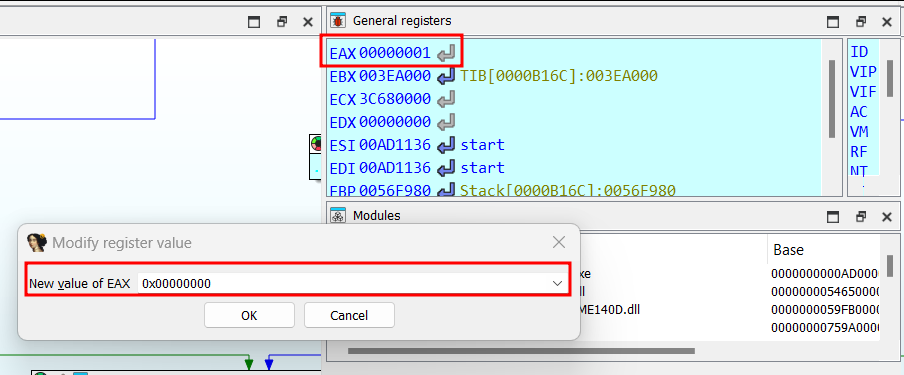Click the Modules panel icon
This screenshot has width=904, height=375.
click(337, 216)
